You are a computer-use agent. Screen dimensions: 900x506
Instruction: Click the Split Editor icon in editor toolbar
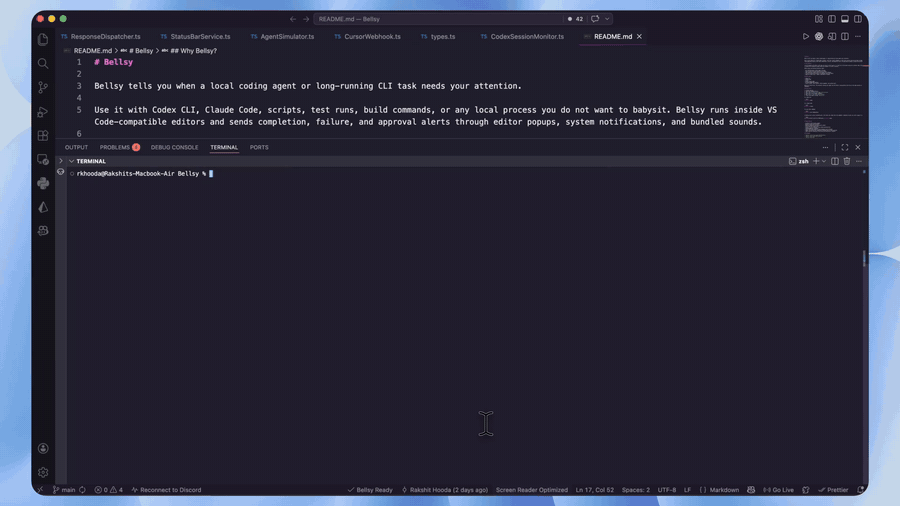coord(845,36)
